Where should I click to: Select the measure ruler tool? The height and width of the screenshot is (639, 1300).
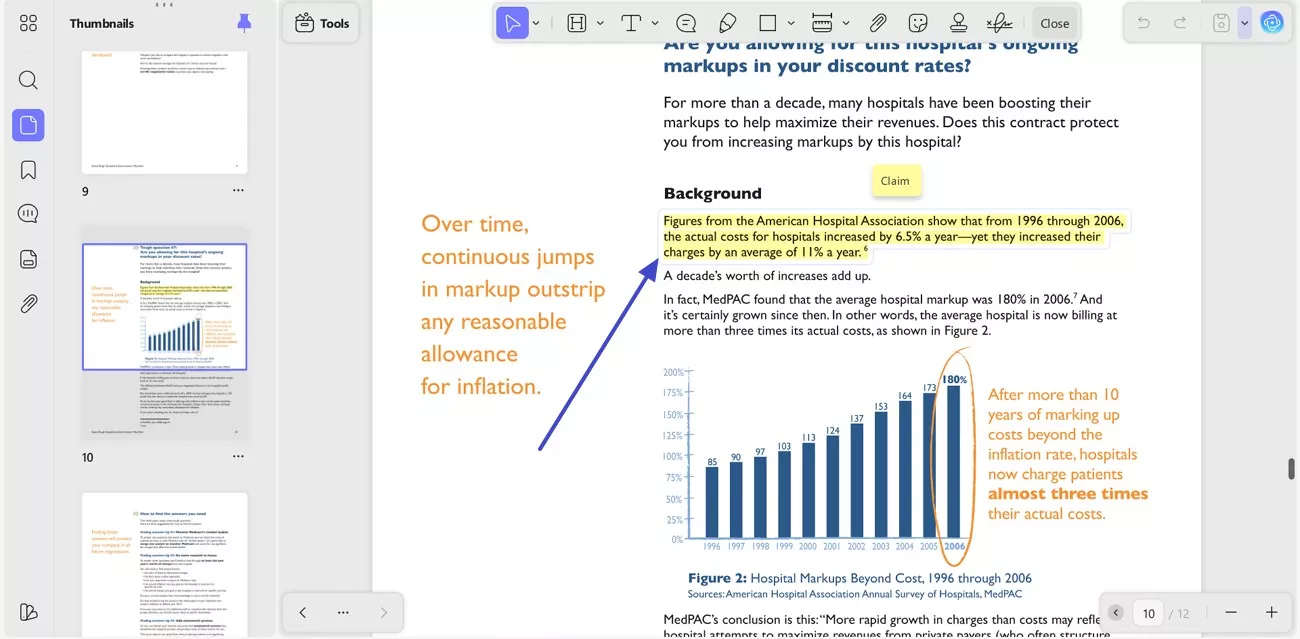click(x=822, y=23)
